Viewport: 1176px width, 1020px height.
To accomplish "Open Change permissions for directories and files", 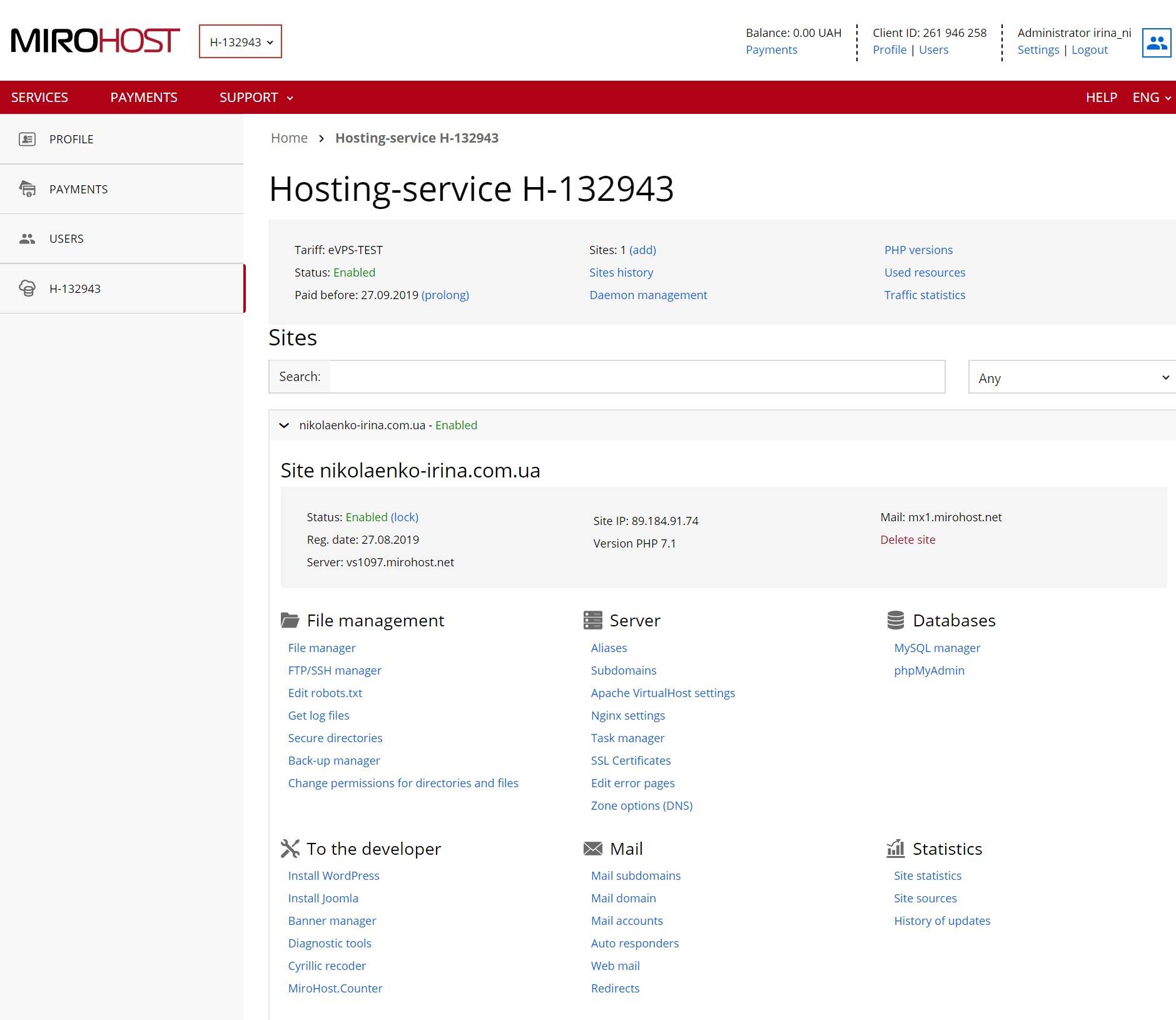I will point(403,783).
